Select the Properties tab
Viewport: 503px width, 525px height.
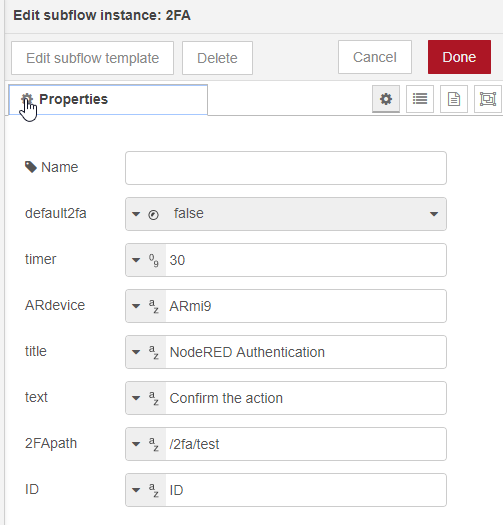pos(108,99)
